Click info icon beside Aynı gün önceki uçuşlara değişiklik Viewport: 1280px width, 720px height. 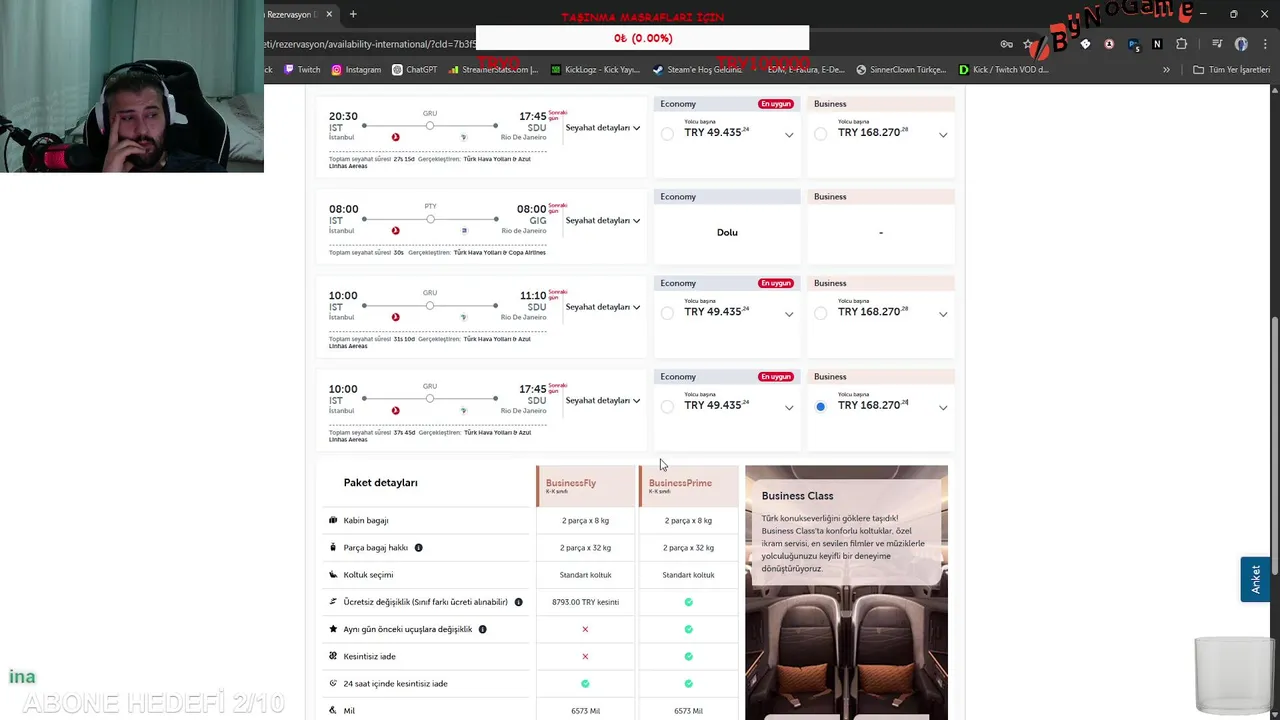tap(482, 629)
